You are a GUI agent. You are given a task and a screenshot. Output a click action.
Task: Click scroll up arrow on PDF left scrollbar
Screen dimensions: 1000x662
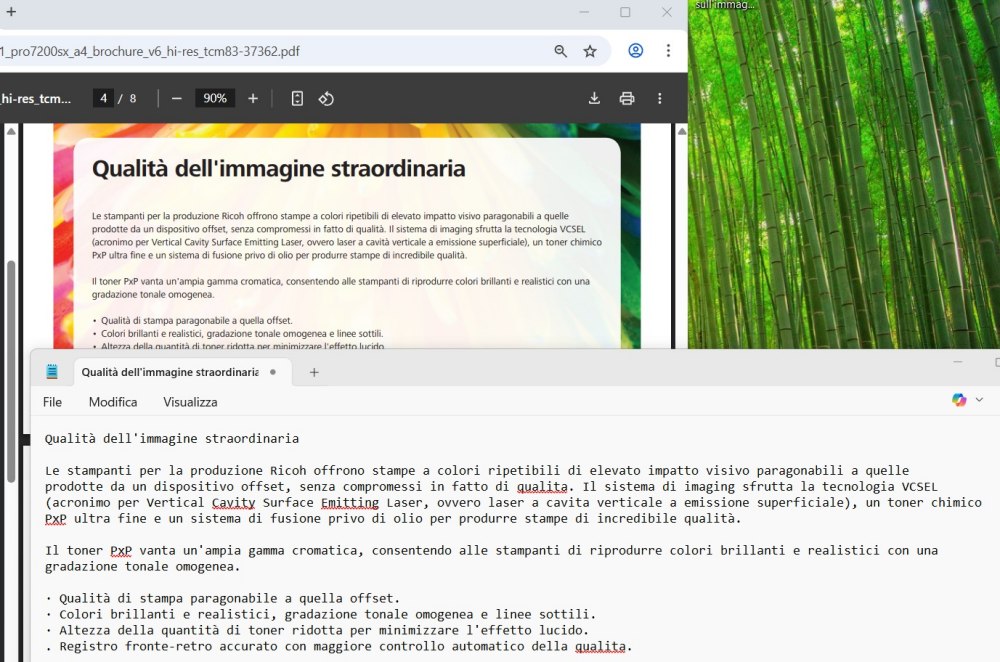click(11, 131)
